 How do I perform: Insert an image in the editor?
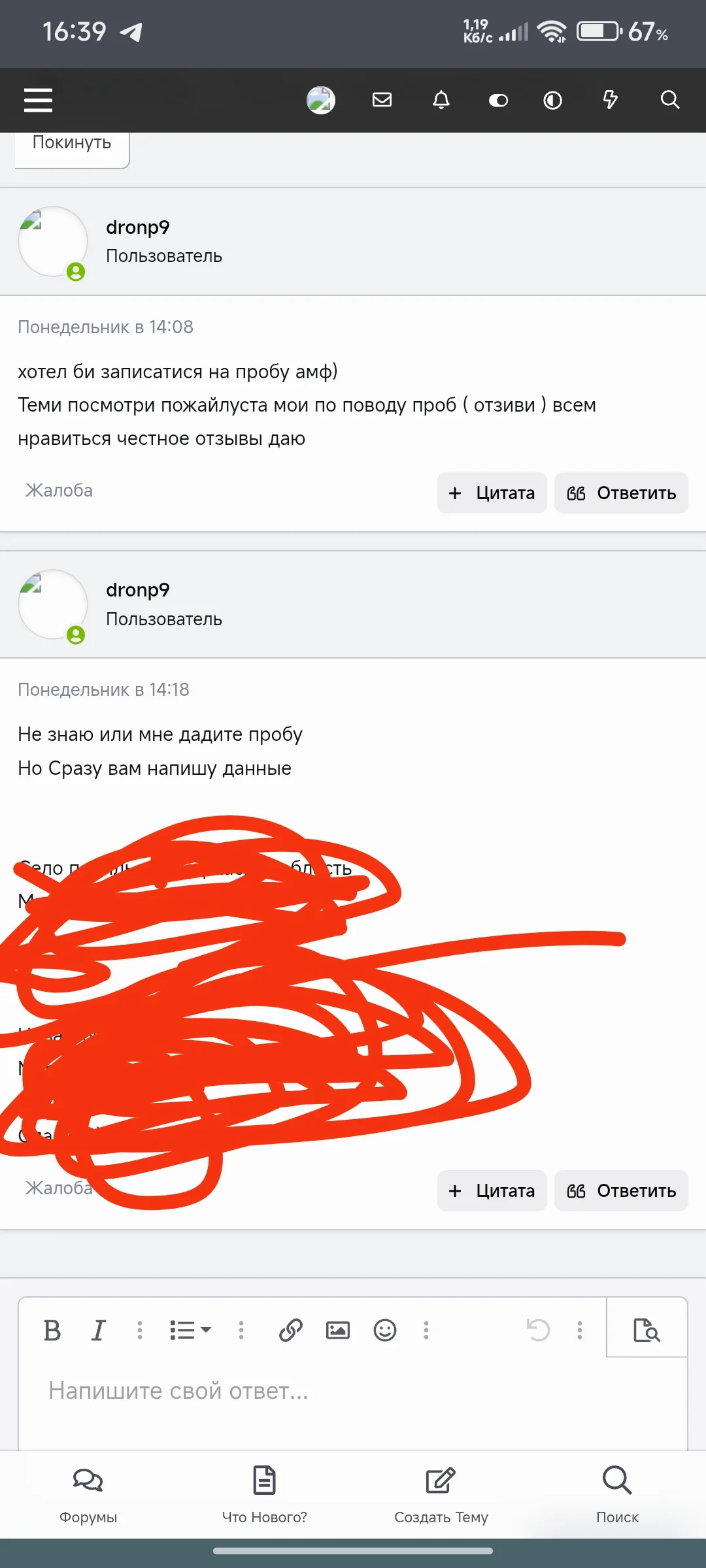(x=338, y=1330)
